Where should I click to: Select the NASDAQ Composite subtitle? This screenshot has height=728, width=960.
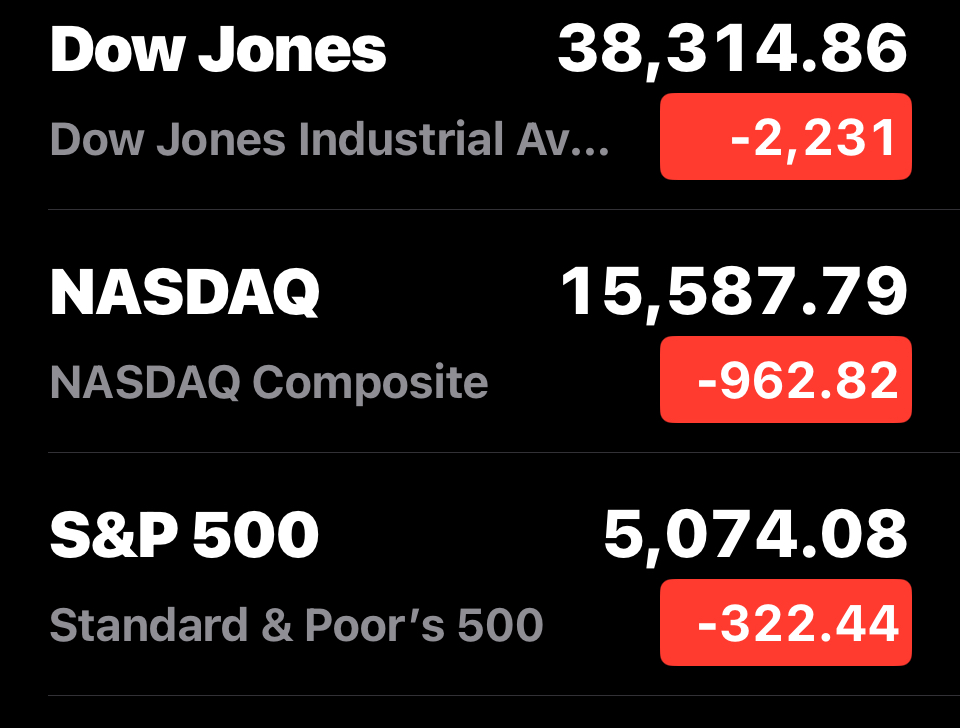[269, 382]
